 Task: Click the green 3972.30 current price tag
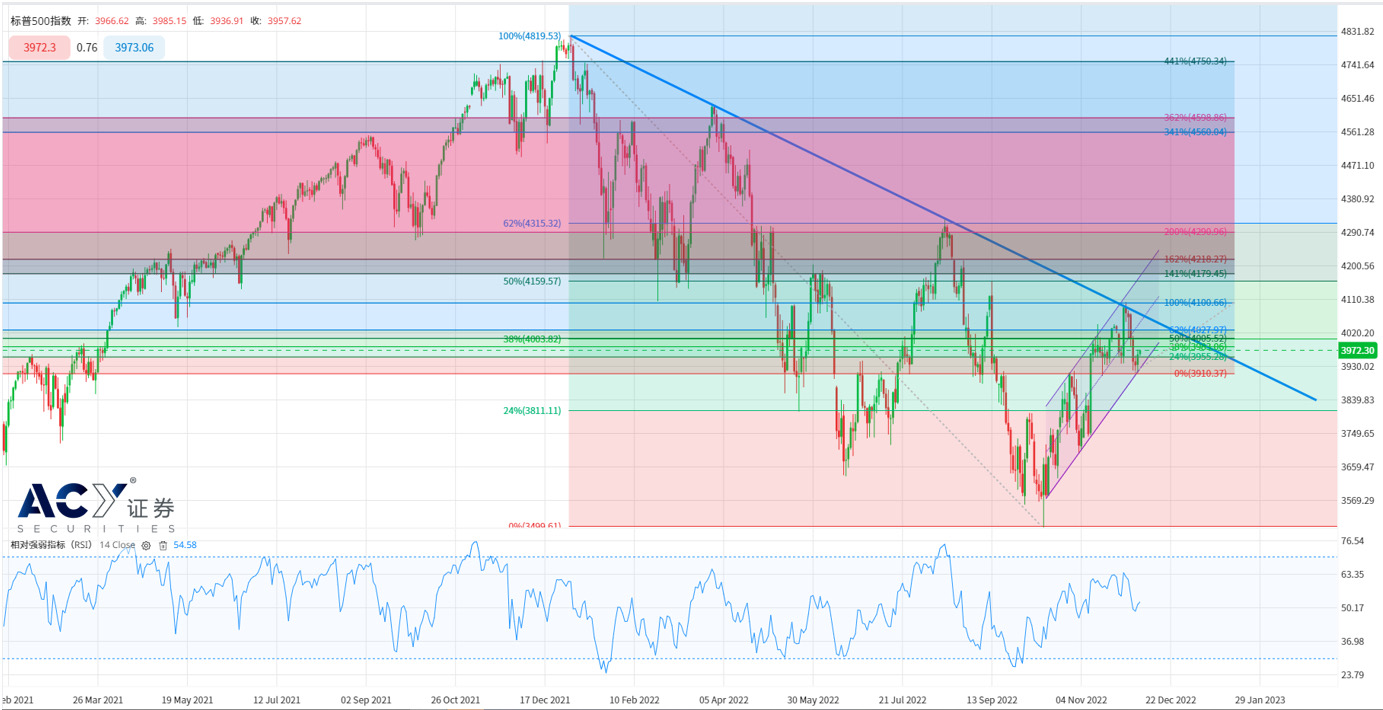point(1357,350)
